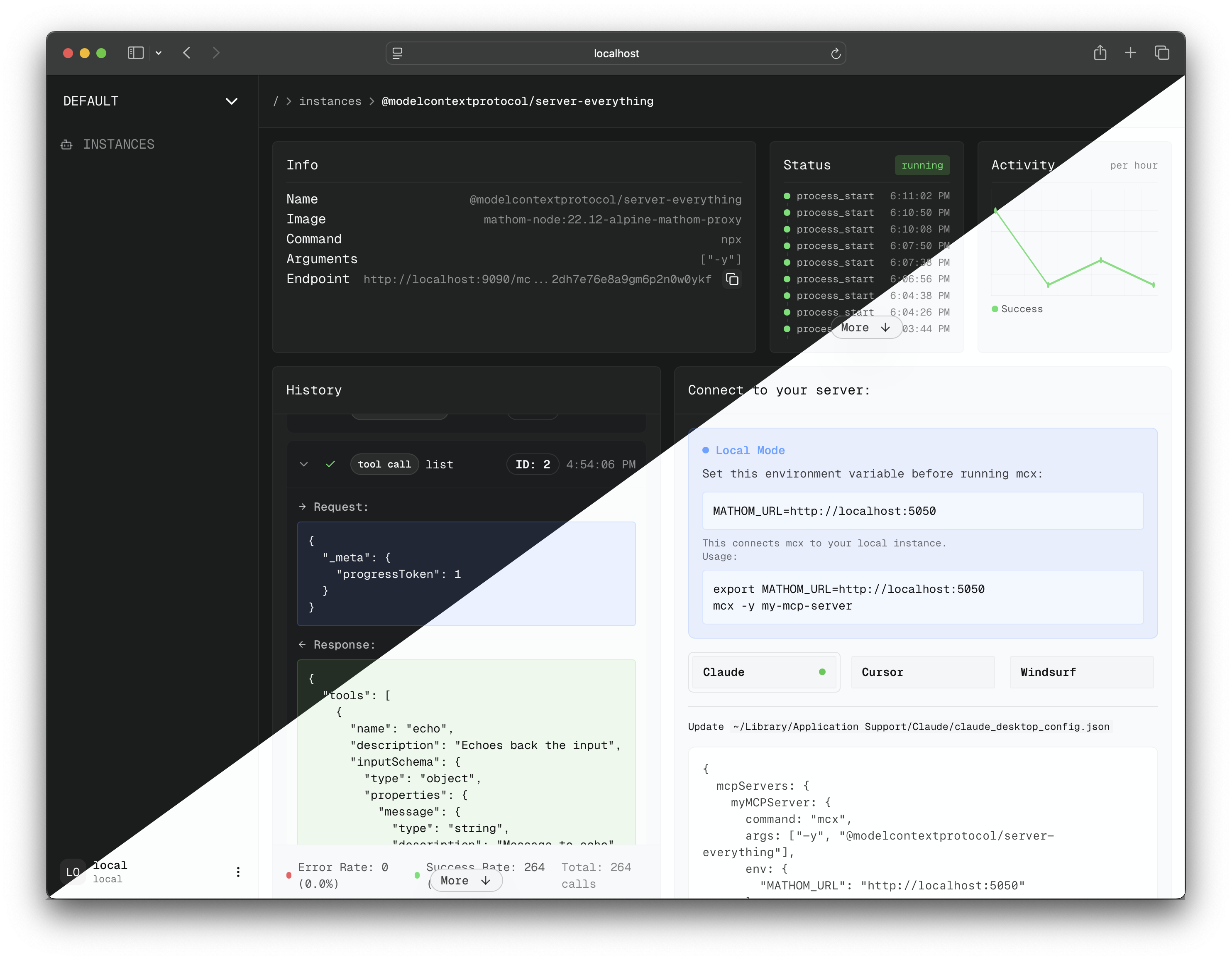Go back with the browser back arrow
Image resolution: width=1232 pixels, height=960 pixels.
tap(187, 53)
